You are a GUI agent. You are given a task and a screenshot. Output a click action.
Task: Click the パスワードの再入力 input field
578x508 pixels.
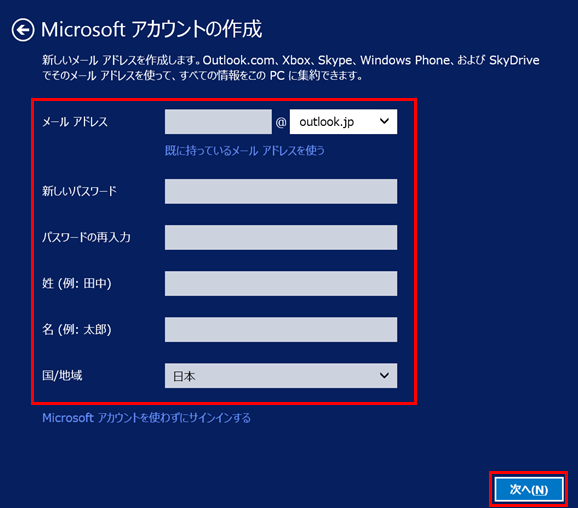click(281, 237)
